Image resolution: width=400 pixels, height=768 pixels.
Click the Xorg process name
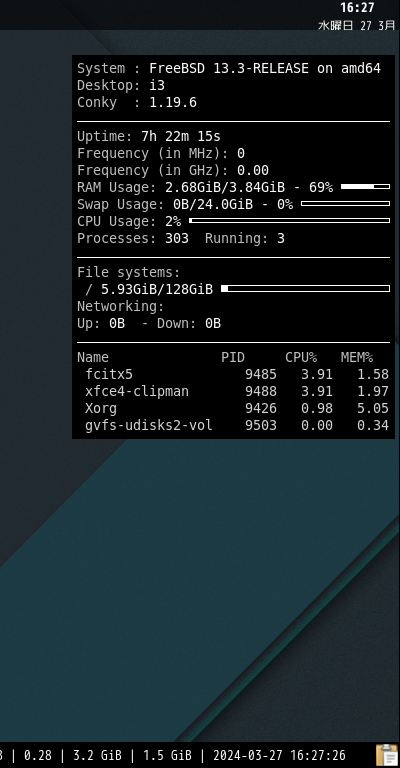(x=101, y=408)
